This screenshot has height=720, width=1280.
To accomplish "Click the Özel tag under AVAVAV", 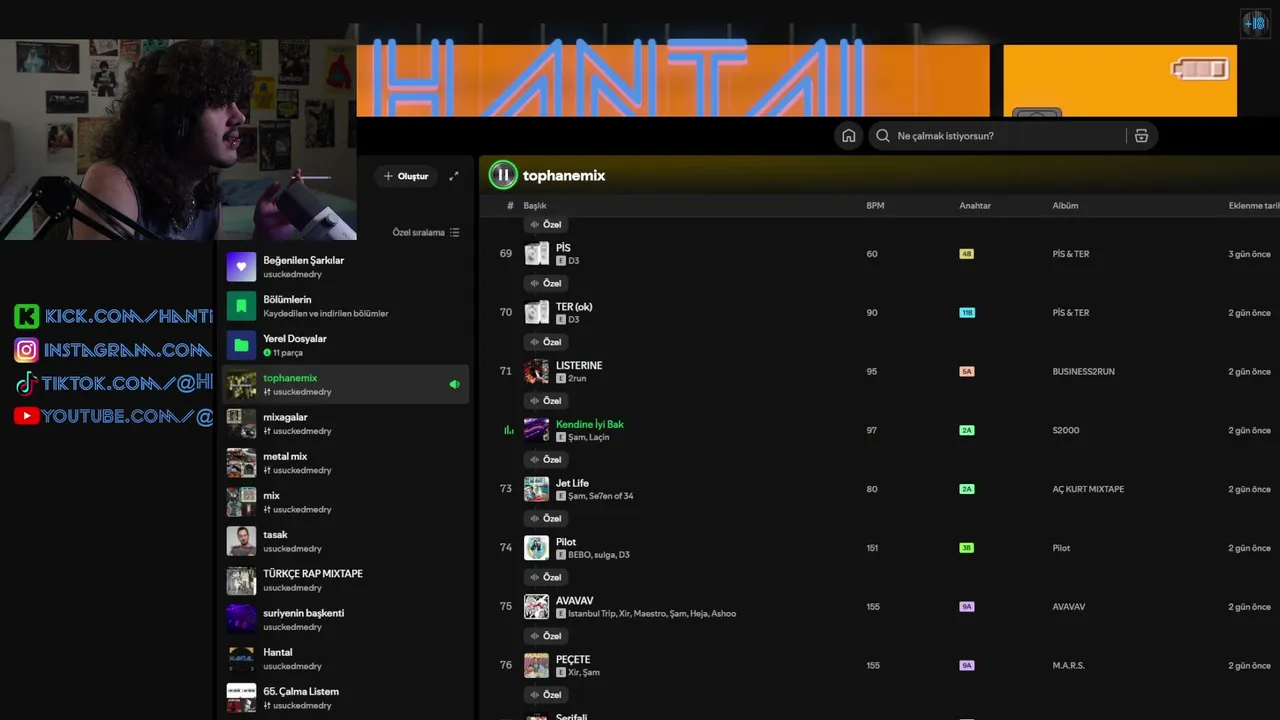I will point(546,636).
